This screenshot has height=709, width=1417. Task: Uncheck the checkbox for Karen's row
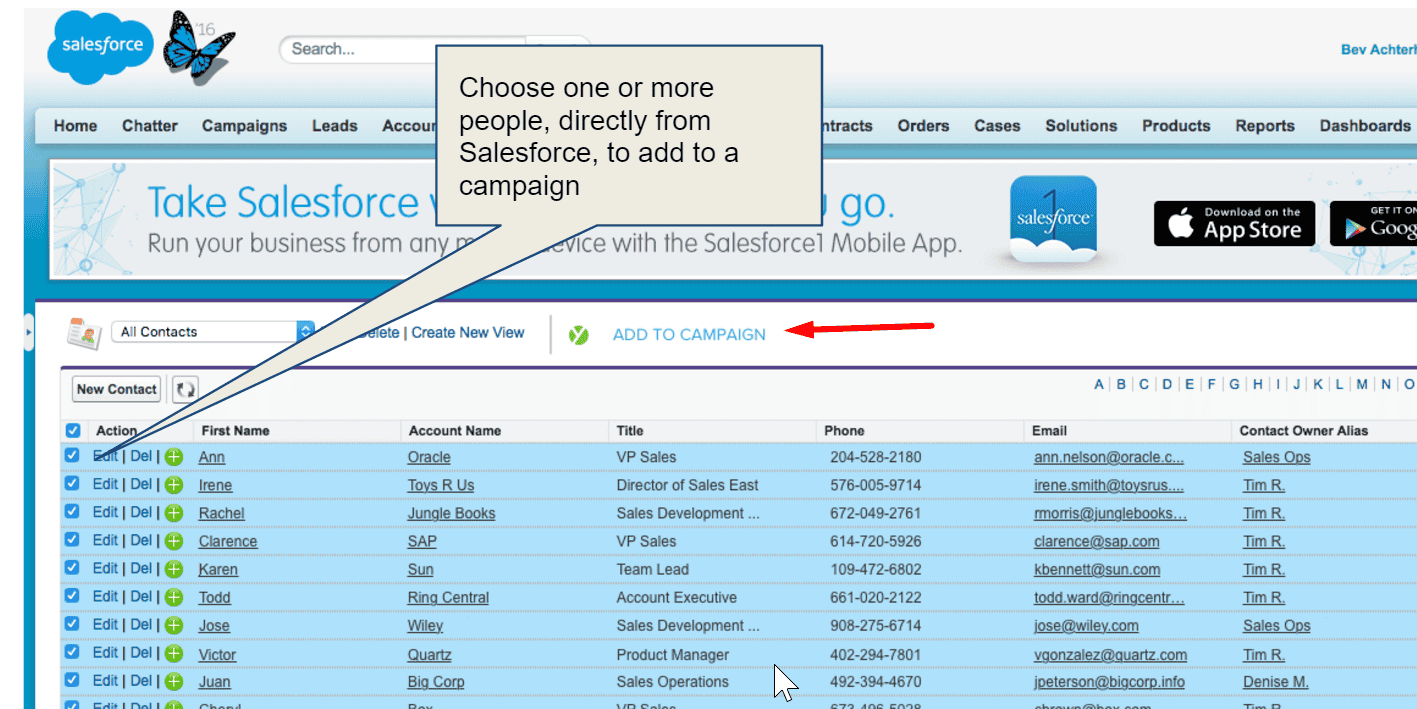(x=72, y=568)
